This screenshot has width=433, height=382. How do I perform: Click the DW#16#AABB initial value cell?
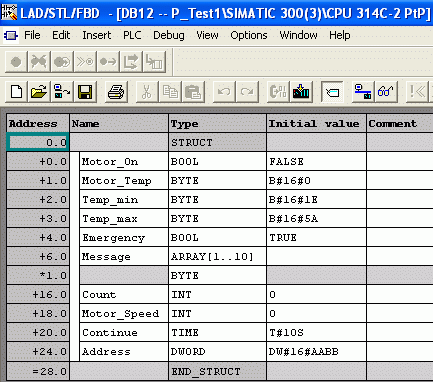coord(316,352)
